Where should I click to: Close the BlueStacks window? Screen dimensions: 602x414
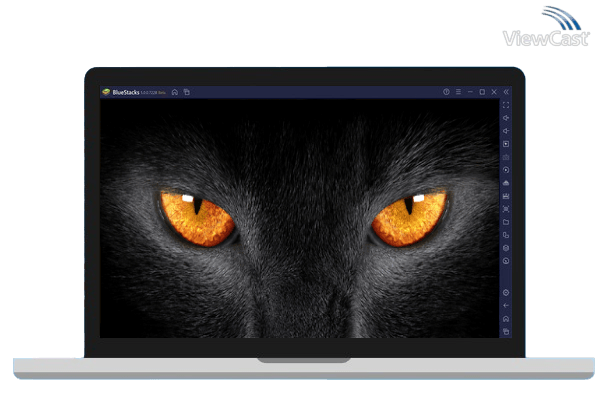pyautogui.click(x=494, y=92)
